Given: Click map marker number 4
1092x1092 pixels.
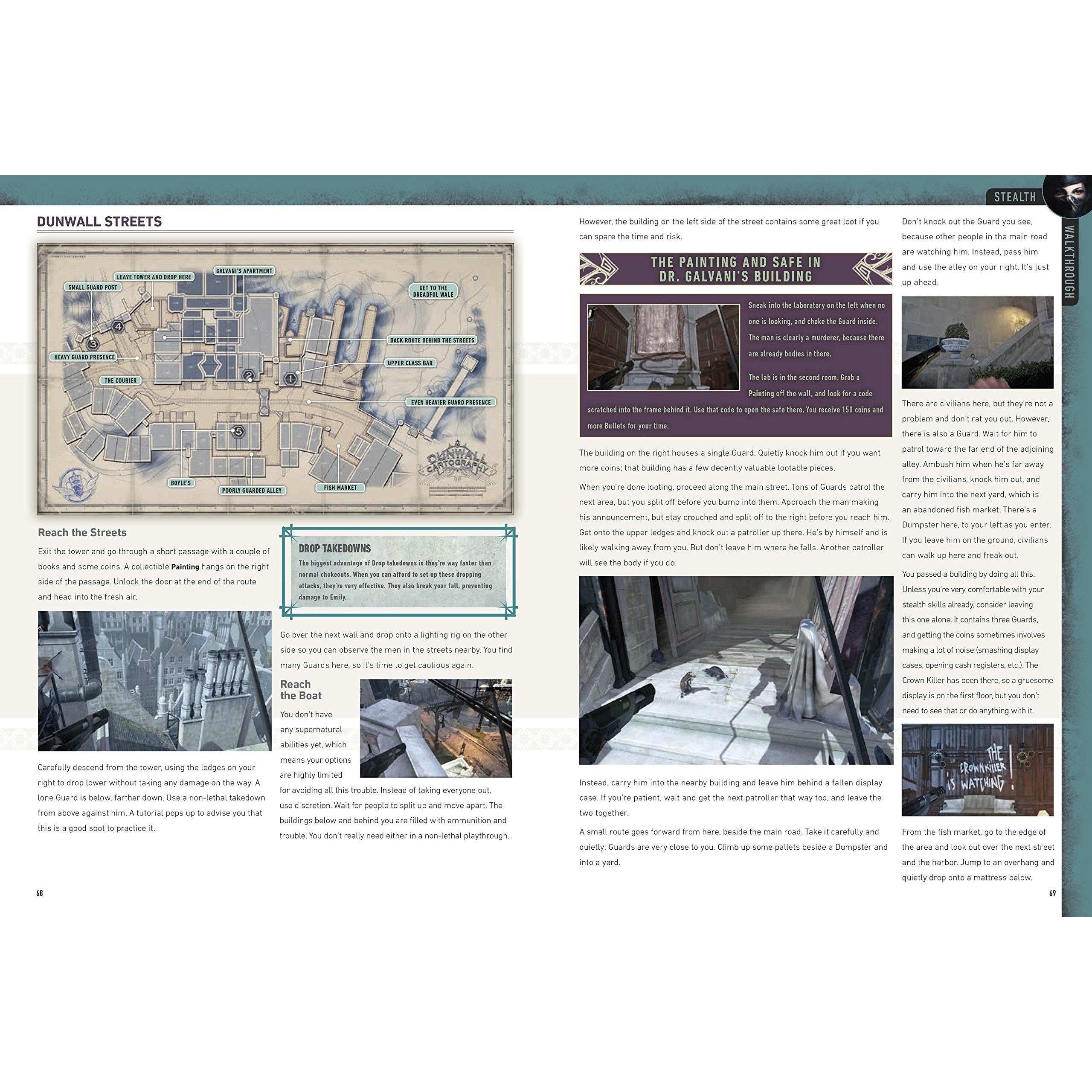Looking at the screenshot, I should (118, 326).
